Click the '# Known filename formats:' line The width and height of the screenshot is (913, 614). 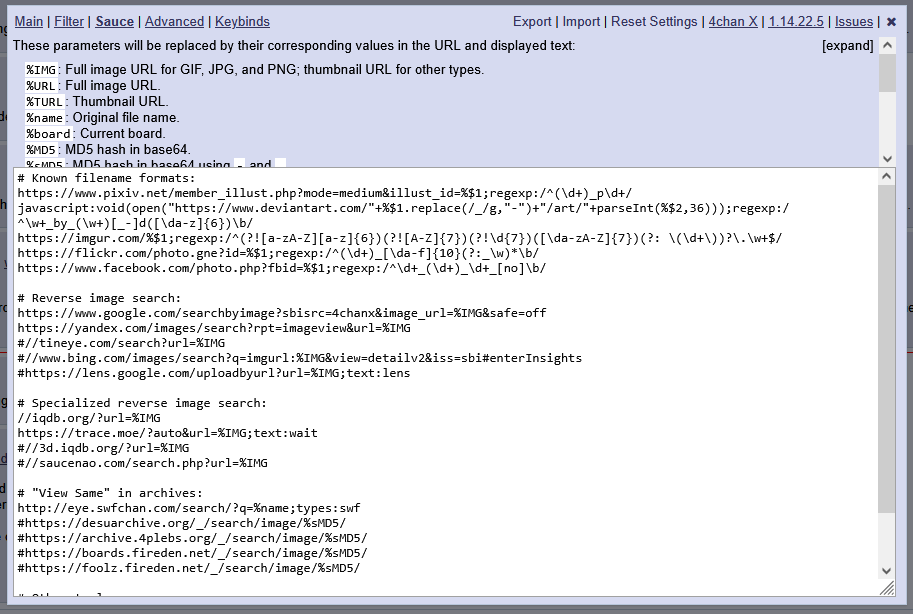coord(107,178)
